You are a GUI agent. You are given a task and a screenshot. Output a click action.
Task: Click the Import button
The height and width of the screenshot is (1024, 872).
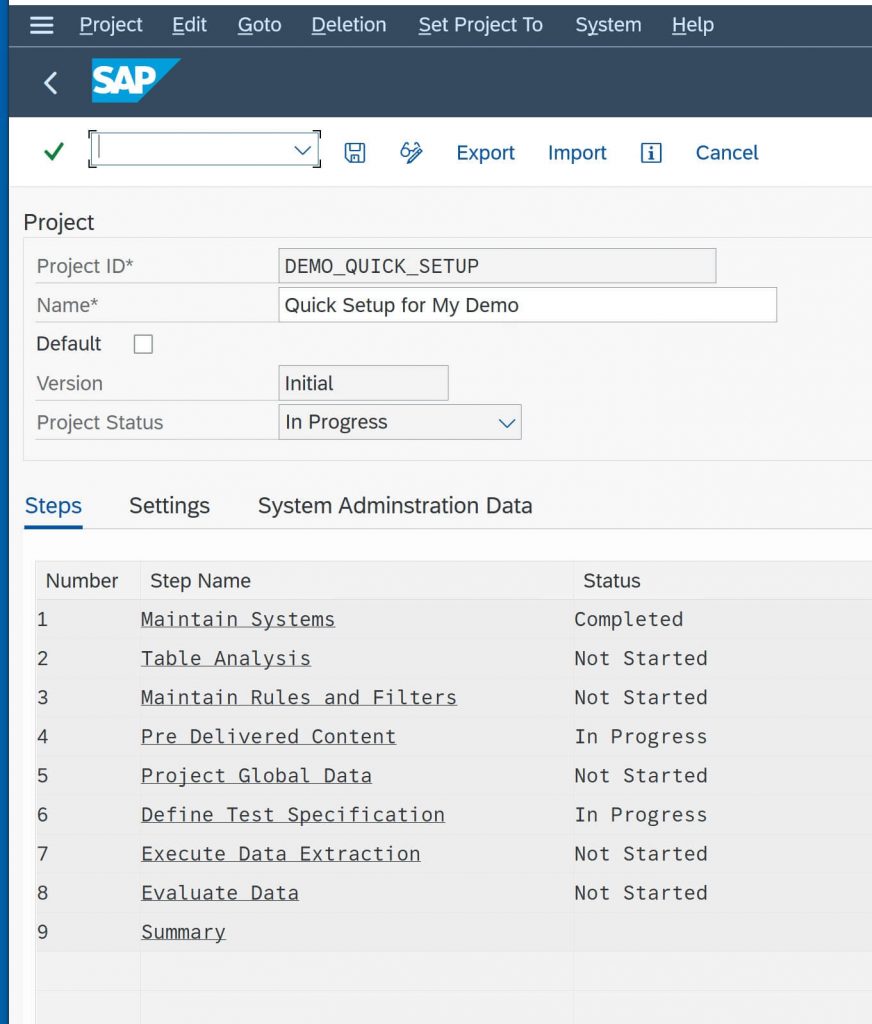[577, 153]
